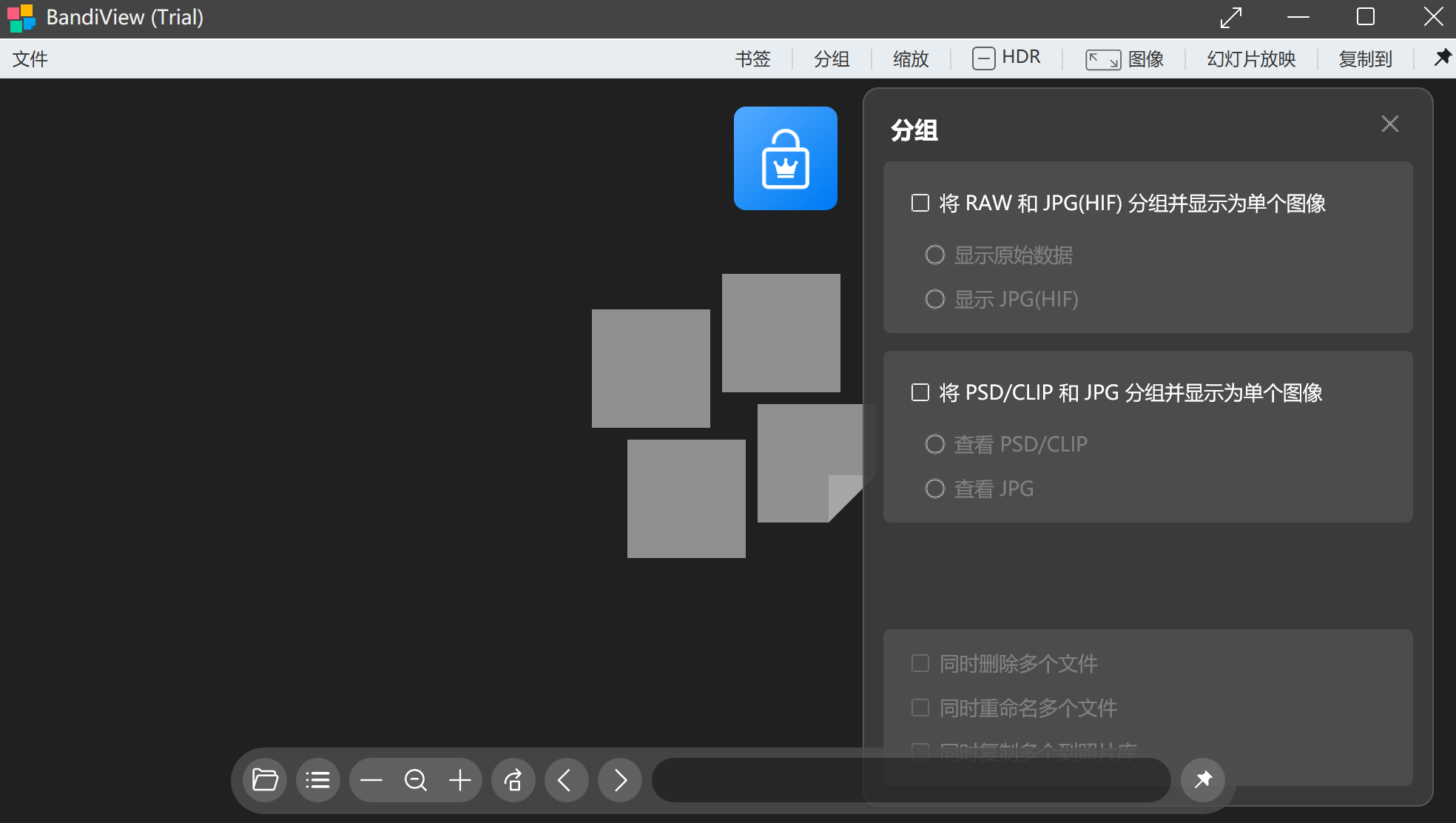Click the BandiView logo icon
This screenshot has height=823, width=1456.
[x=21, y=18]
